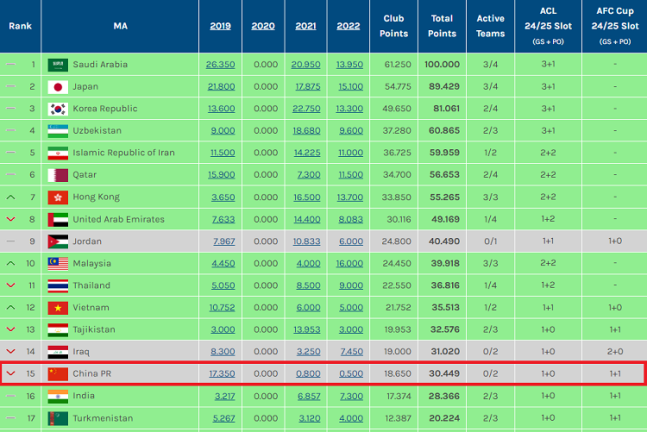647x432 pixels.
Task: Click UAE's red down rank arrow
Action: 11,219
